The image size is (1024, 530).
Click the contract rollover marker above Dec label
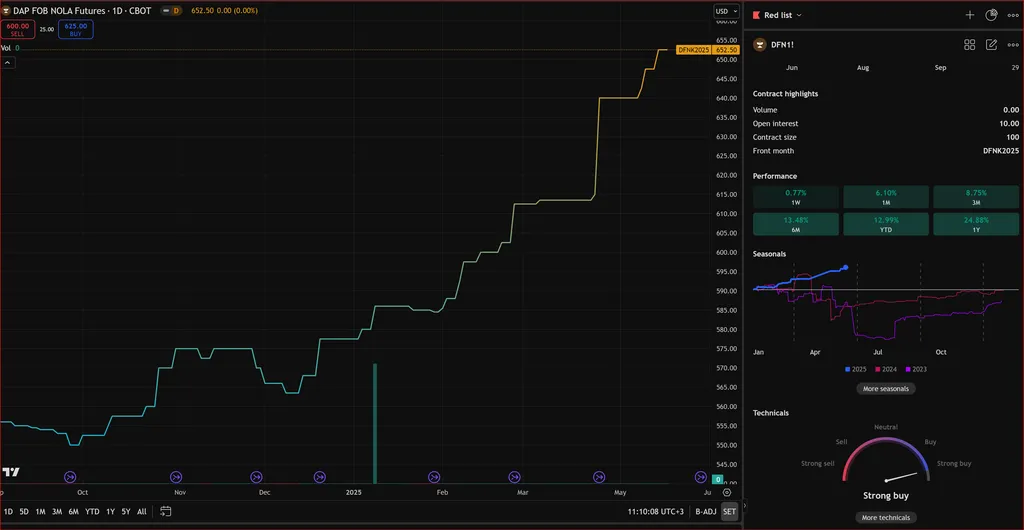256,477
